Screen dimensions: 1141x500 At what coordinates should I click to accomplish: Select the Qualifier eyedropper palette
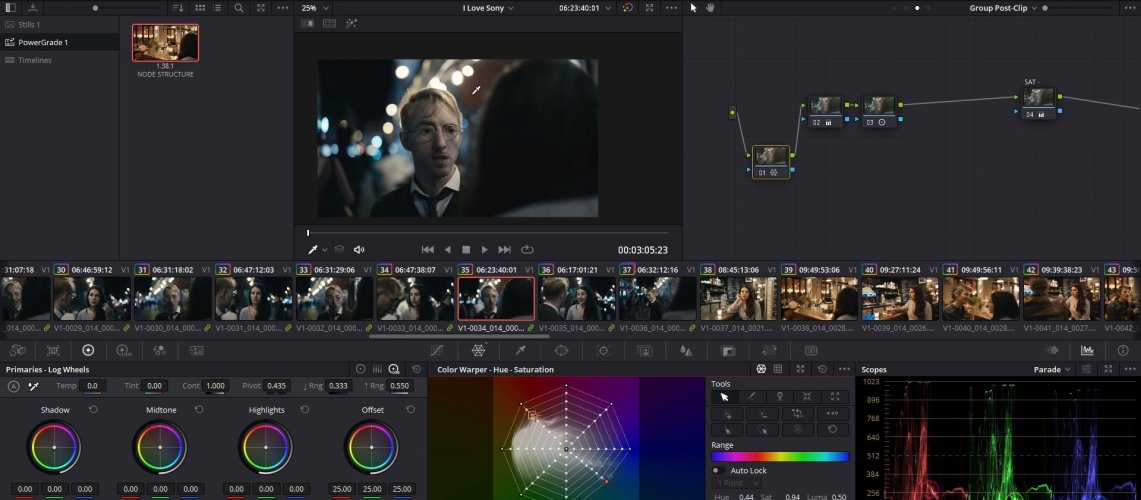pyautogui.click(x=520, y=350)
